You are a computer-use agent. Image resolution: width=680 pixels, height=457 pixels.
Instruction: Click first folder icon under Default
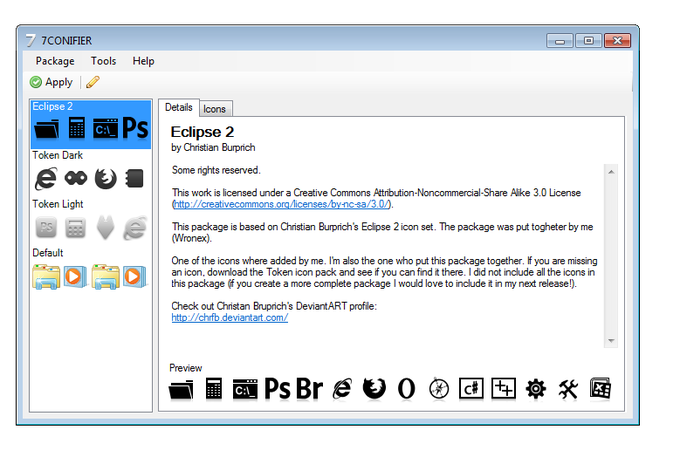[46, 277]
